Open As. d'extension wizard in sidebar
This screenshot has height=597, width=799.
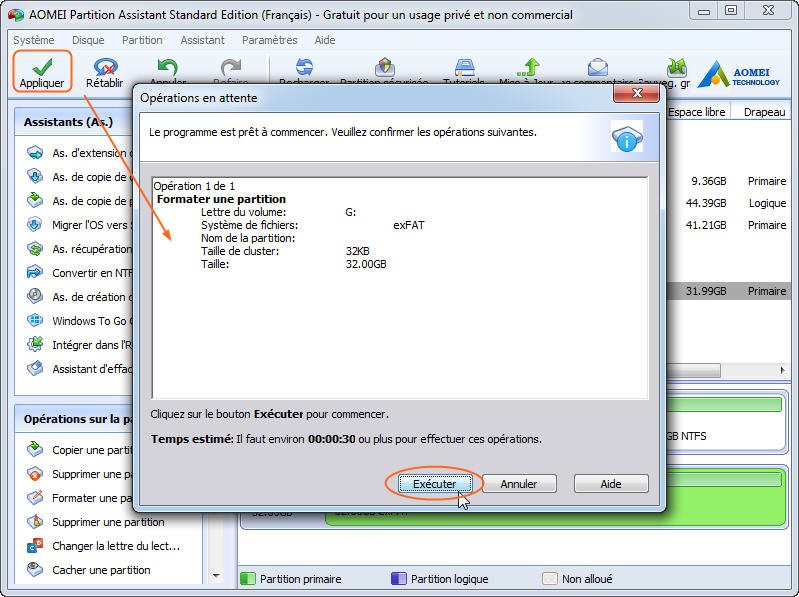tap(79, 153)
